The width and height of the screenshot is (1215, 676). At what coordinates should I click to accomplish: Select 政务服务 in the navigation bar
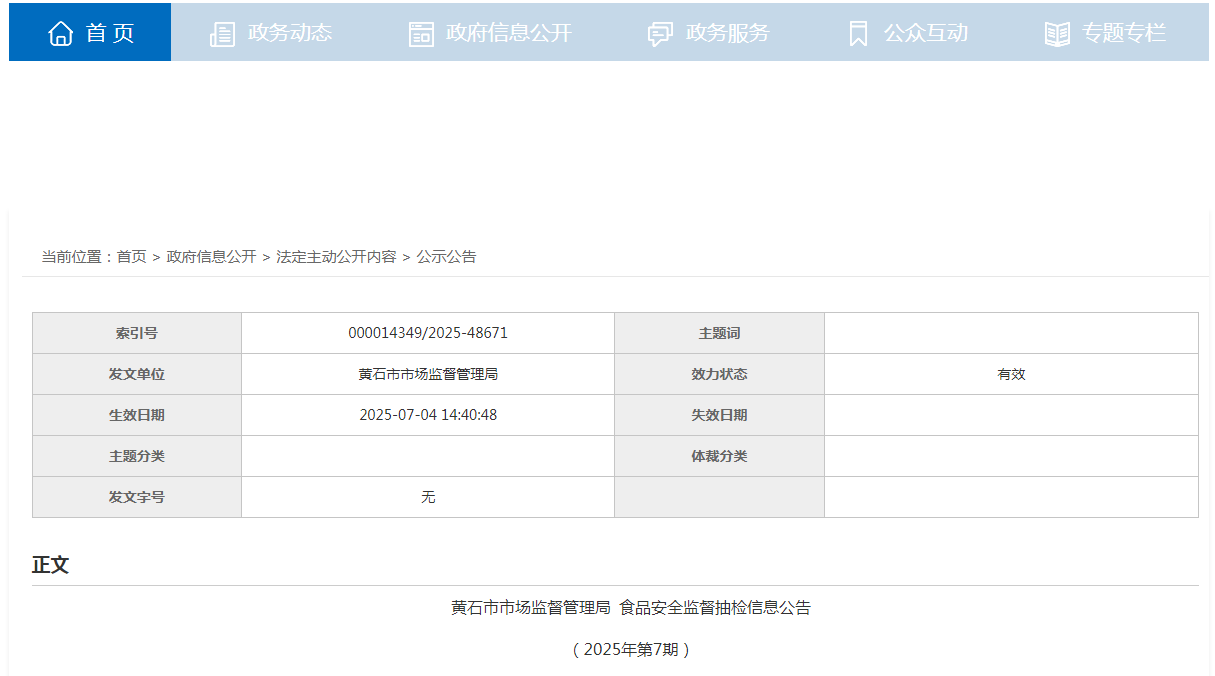(708, 32)
